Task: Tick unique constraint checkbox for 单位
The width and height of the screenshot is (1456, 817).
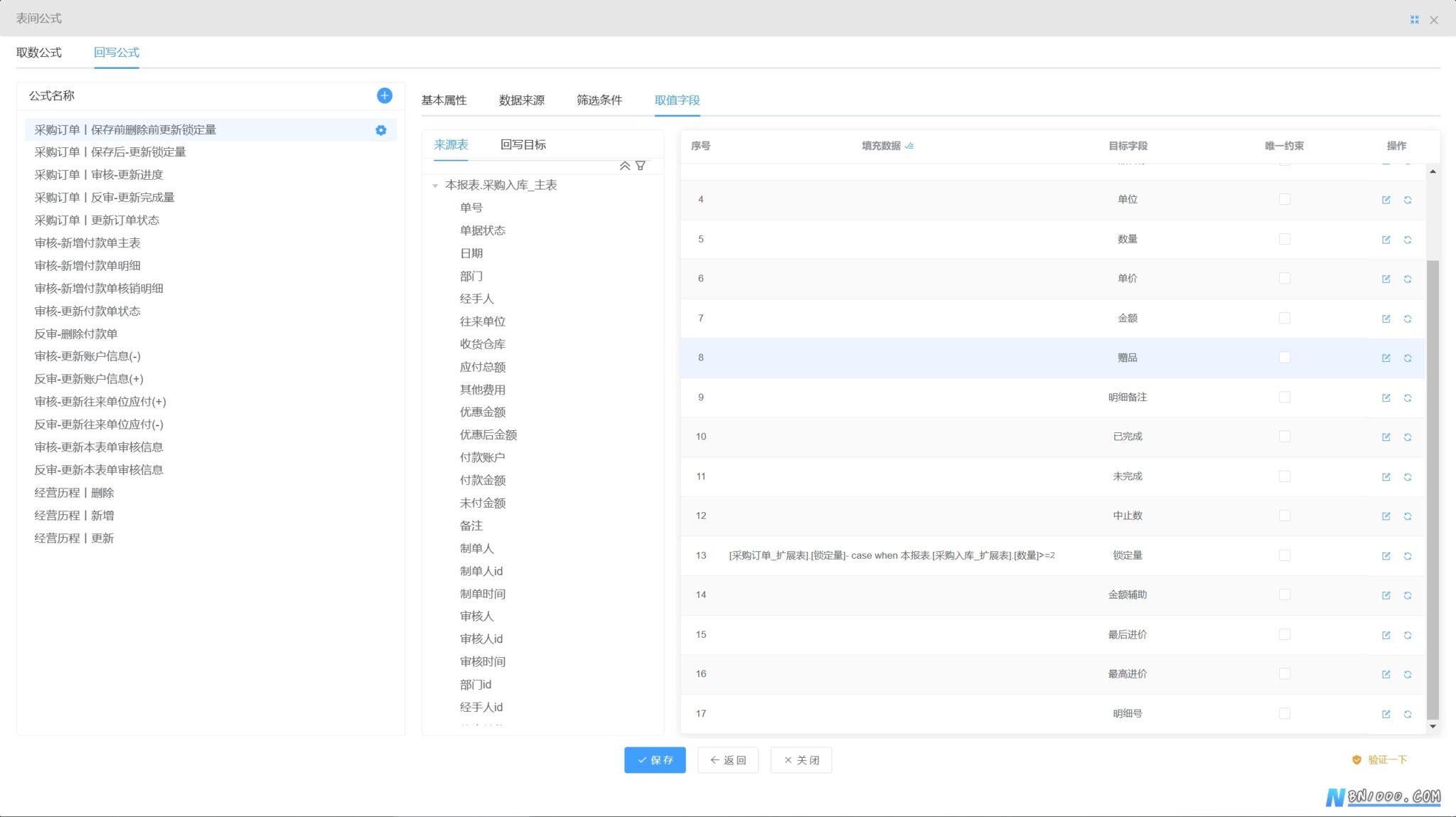Action: point(1285,199)
